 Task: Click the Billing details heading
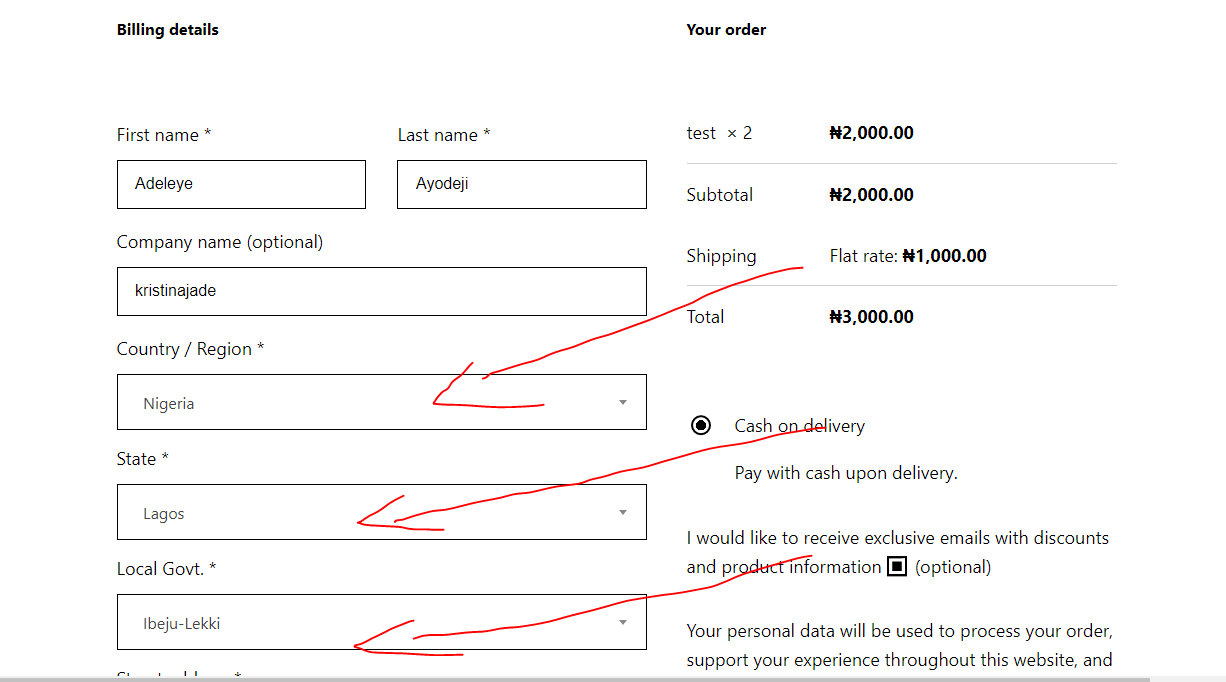click(168, 30)
